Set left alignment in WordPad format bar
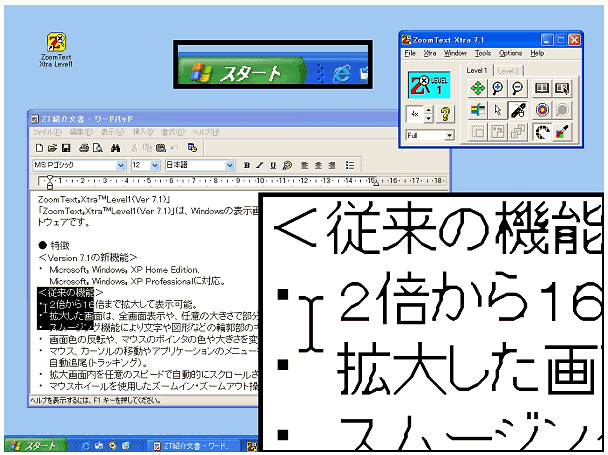The width and height of the screenshot is (608, 455). 305,166
